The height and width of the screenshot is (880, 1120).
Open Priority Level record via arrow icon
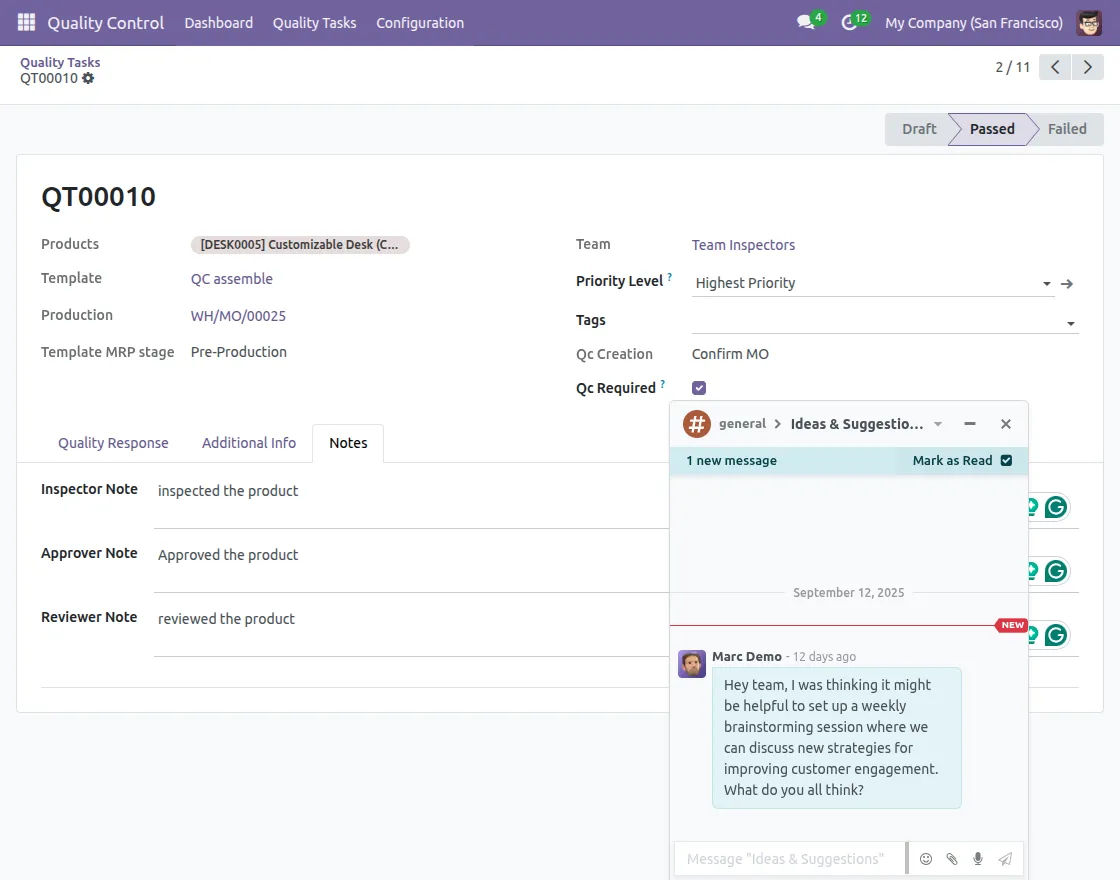1067,284
